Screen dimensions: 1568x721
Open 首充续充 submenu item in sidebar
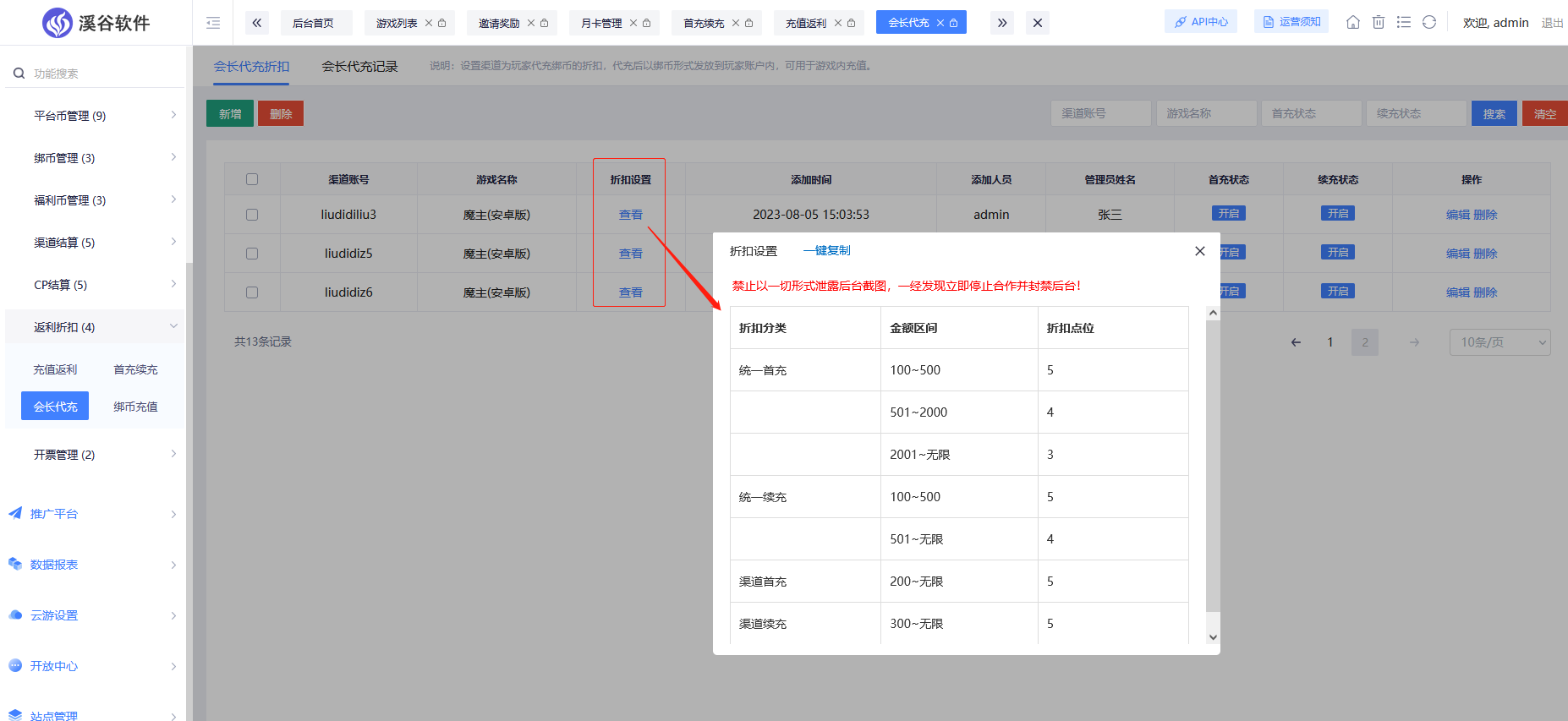[x=135, y=369]
